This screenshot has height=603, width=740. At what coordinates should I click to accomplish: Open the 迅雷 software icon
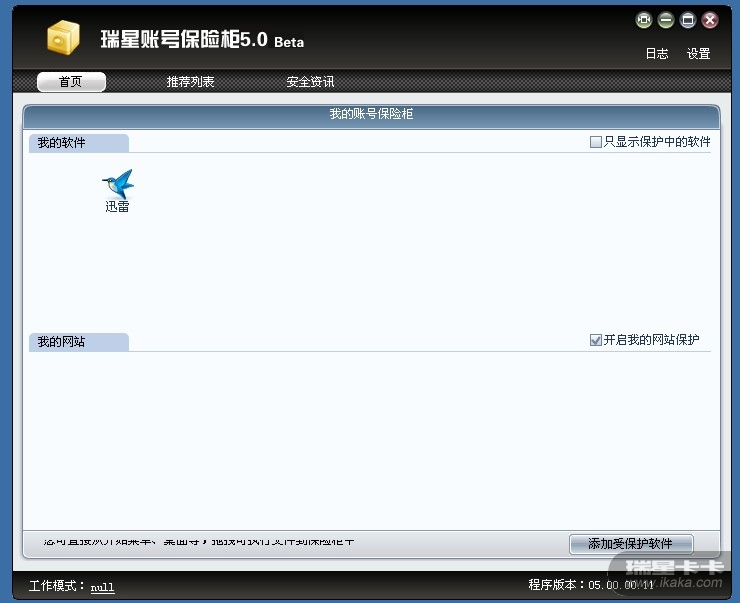click(x=117, y=191)
